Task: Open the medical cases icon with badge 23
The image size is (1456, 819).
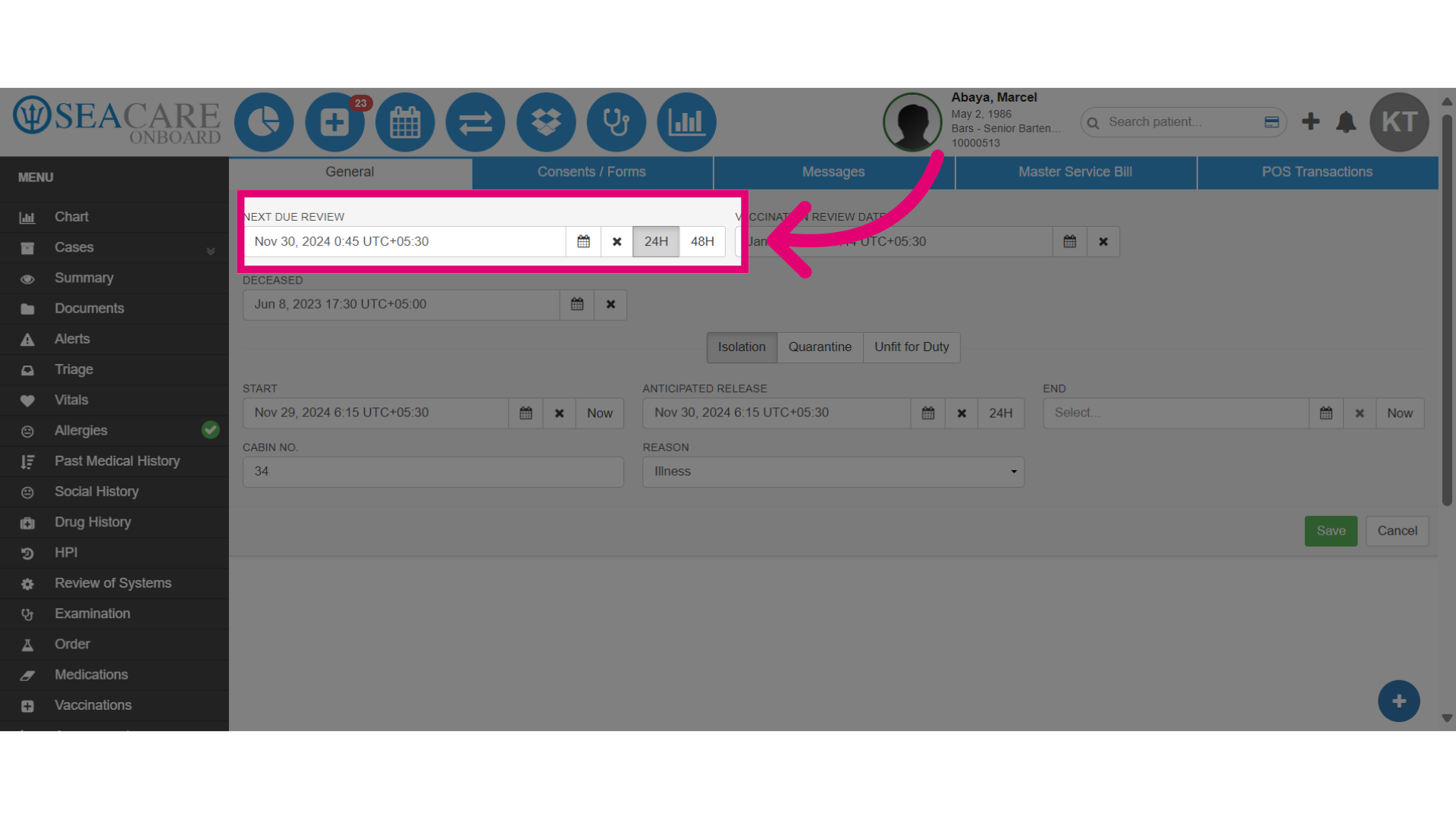Action: [x=334, y=122]
